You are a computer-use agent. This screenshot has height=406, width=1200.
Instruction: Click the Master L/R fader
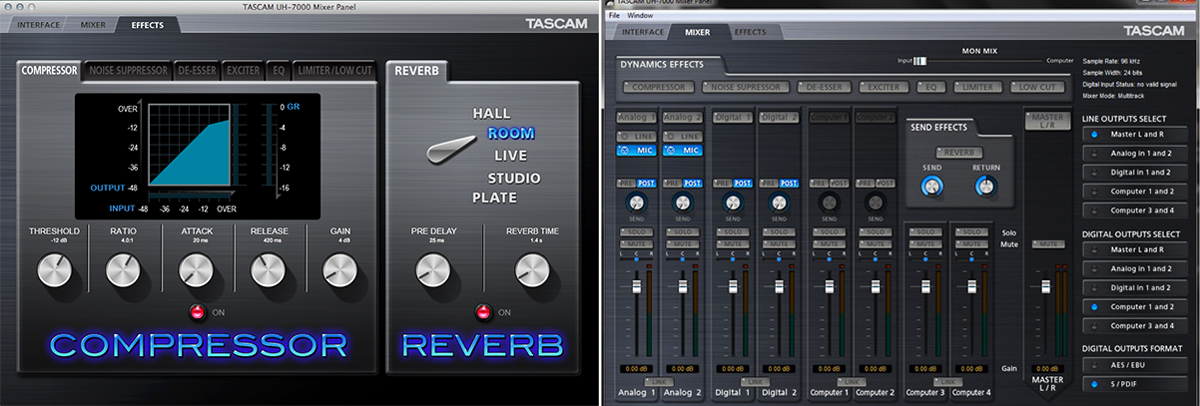click(x=1045, y=286)
